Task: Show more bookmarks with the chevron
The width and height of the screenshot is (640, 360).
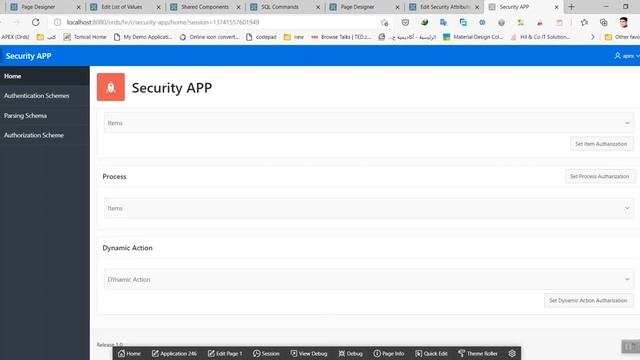Action: 593,37
